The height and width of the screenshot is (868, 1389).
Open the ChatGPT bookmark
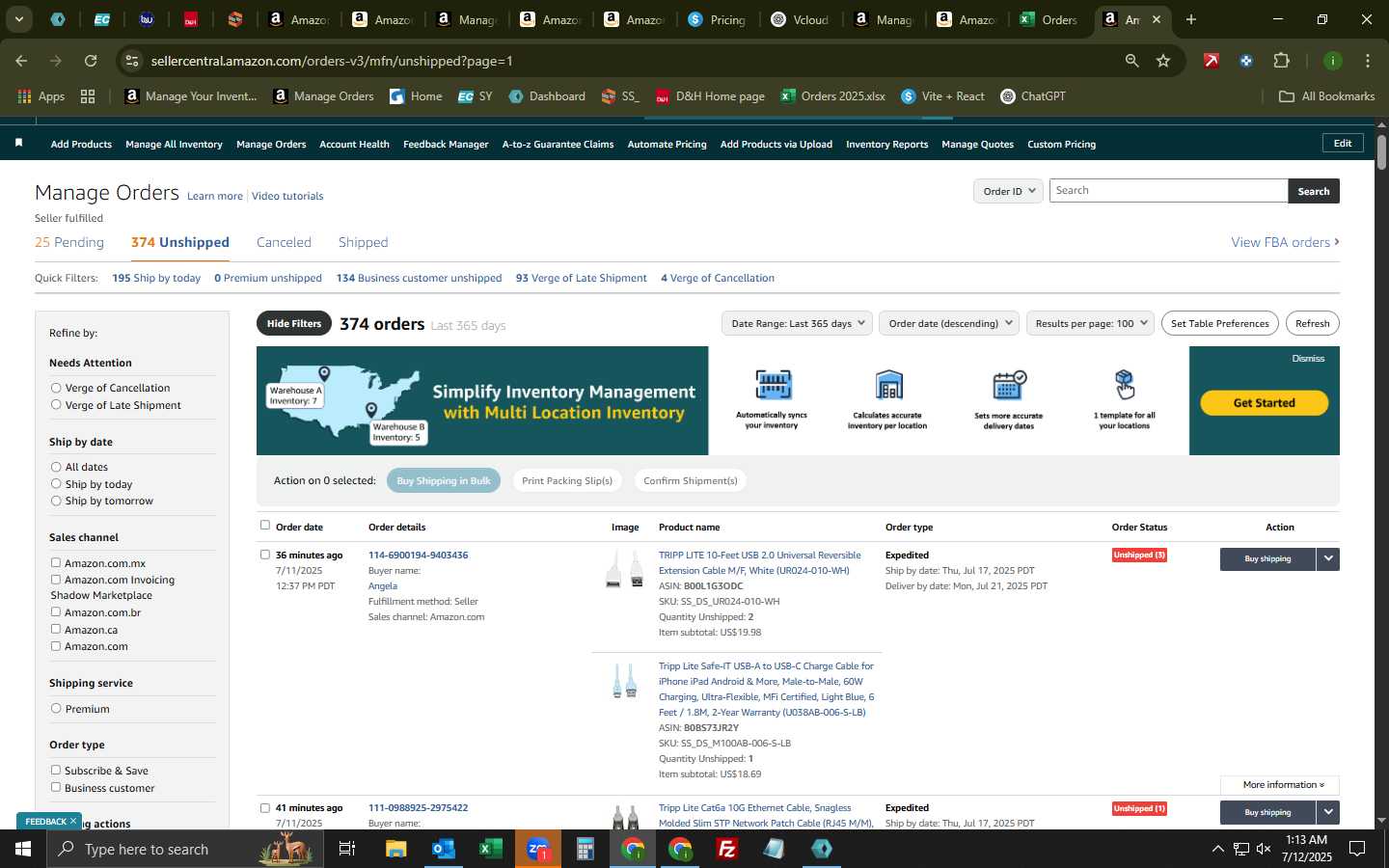[x=1033, y=96]
